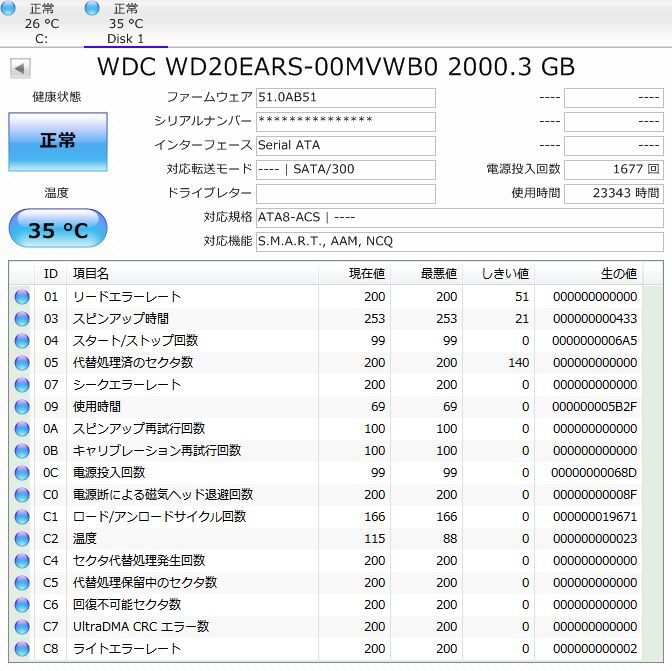Screen dimensions: 672x671
Task: Click raw value 000000005B2F
Action: [x=594, y=407]
